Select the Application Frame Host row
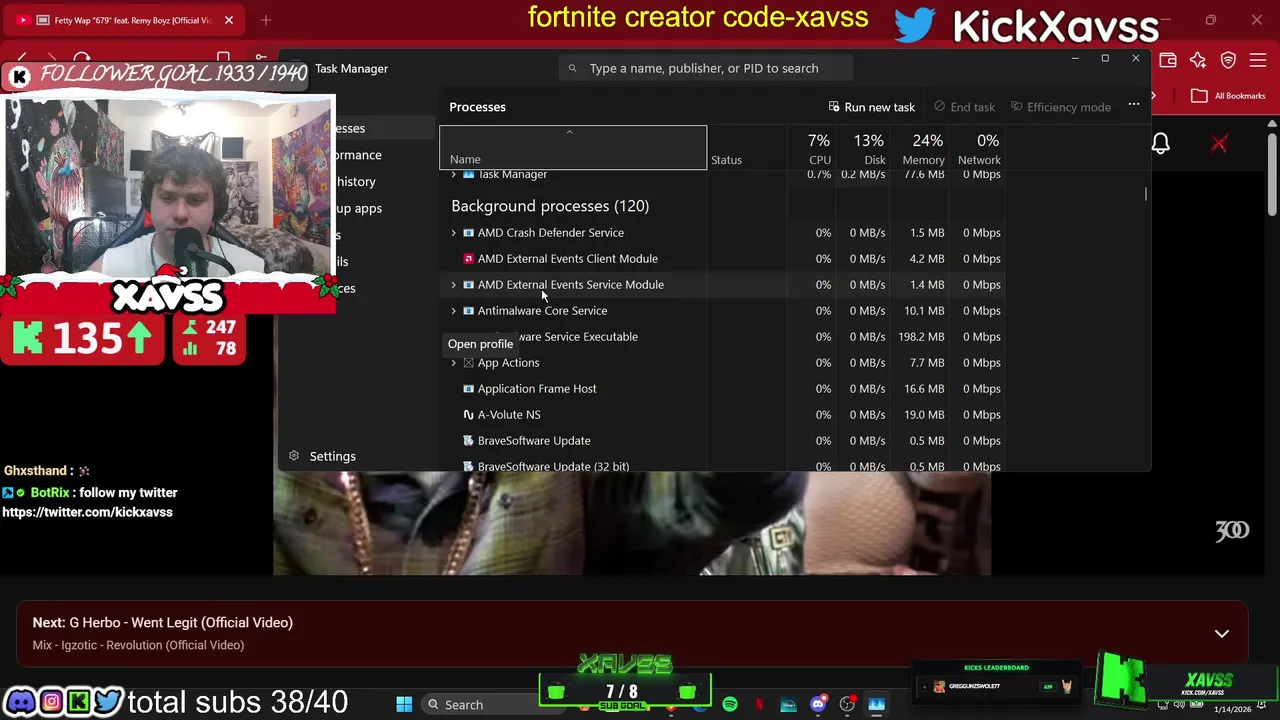Viewport: 1280px width, 720px height. click(x=722, y=389)
